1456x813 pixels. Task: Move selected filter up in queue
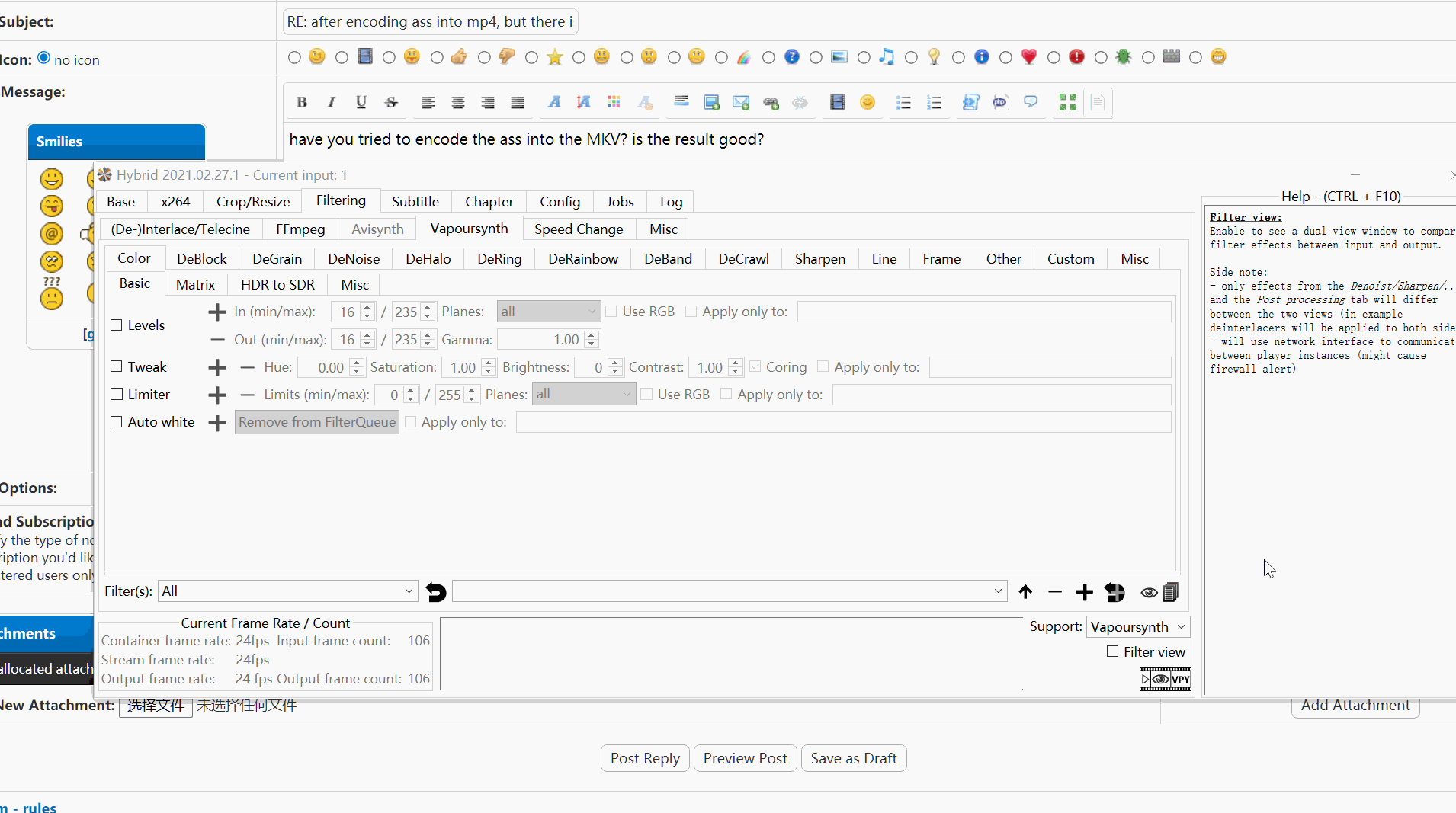coord(1025,592)
